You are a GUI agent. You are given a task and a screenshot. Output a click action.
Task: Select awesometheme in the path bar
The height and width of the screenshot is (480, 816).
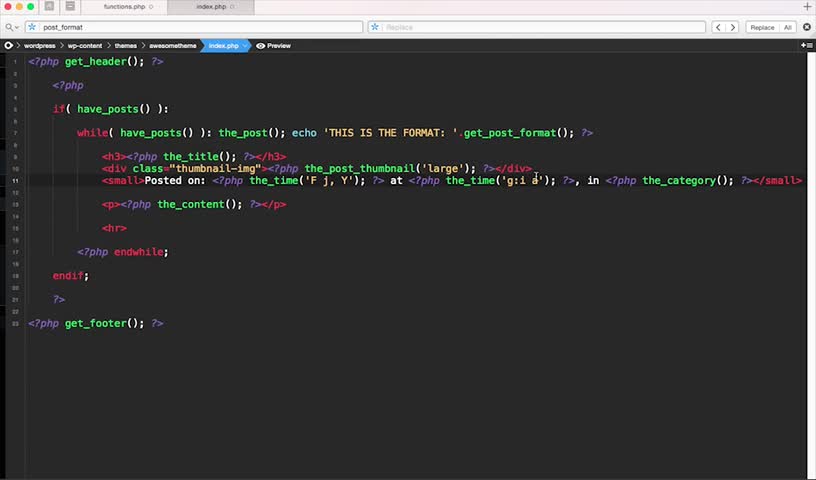[173, 46]
